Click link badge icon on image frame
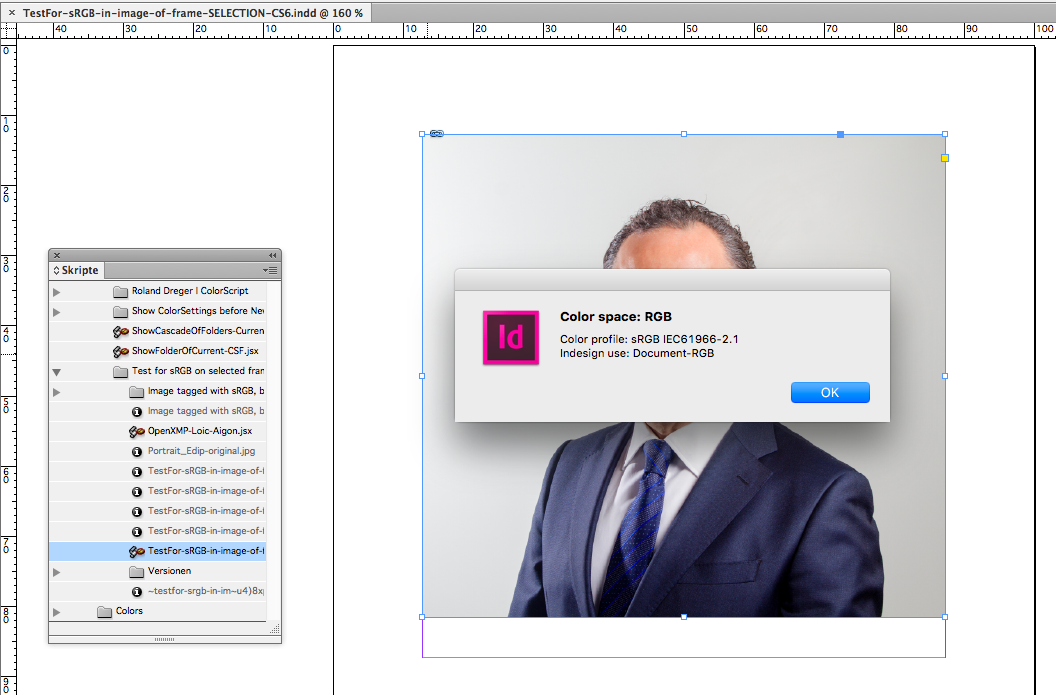The height and width of the screenshot is (695, 1056). click(x=437, y=134)
